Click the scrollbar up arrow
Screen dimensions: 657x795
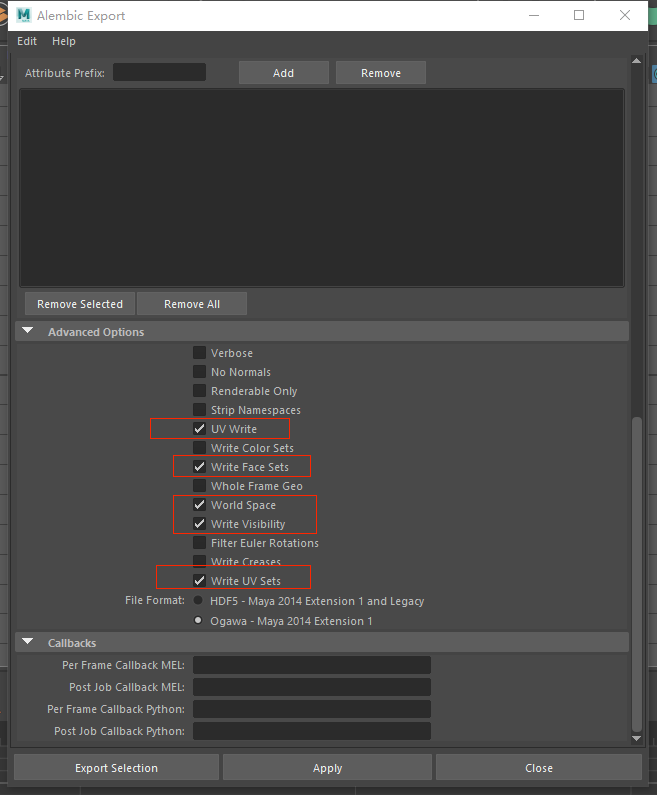pyautogui.click(x=637, y=61)
